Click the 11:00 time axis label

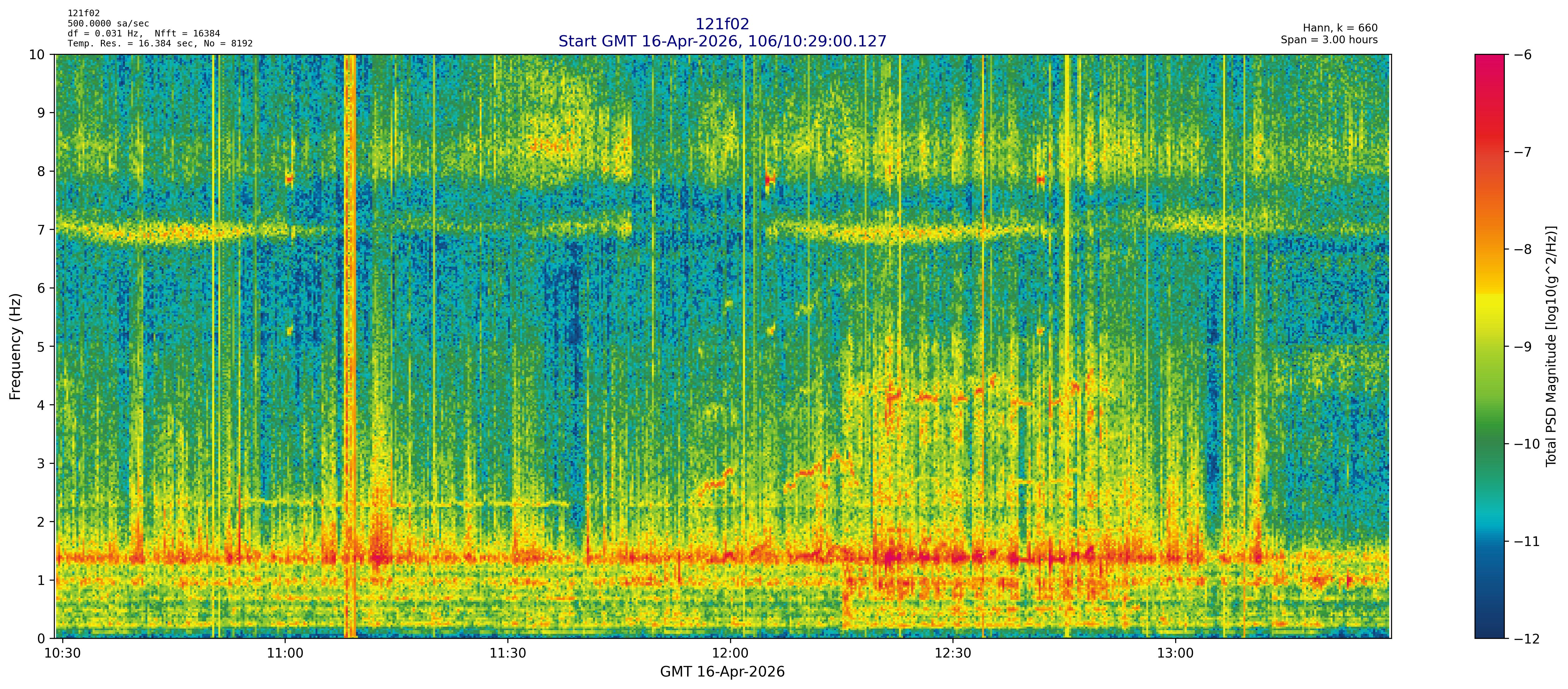coord(285,654)
